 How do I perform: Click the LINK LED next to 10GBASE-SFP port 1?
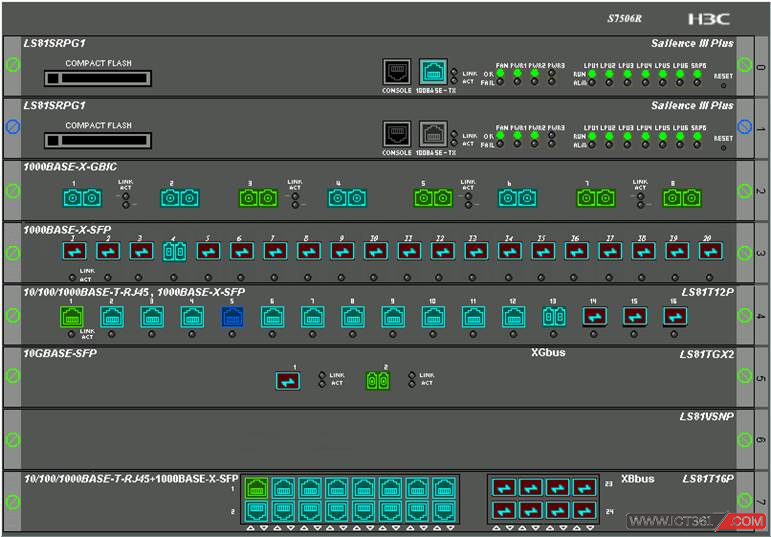[322, 375]
